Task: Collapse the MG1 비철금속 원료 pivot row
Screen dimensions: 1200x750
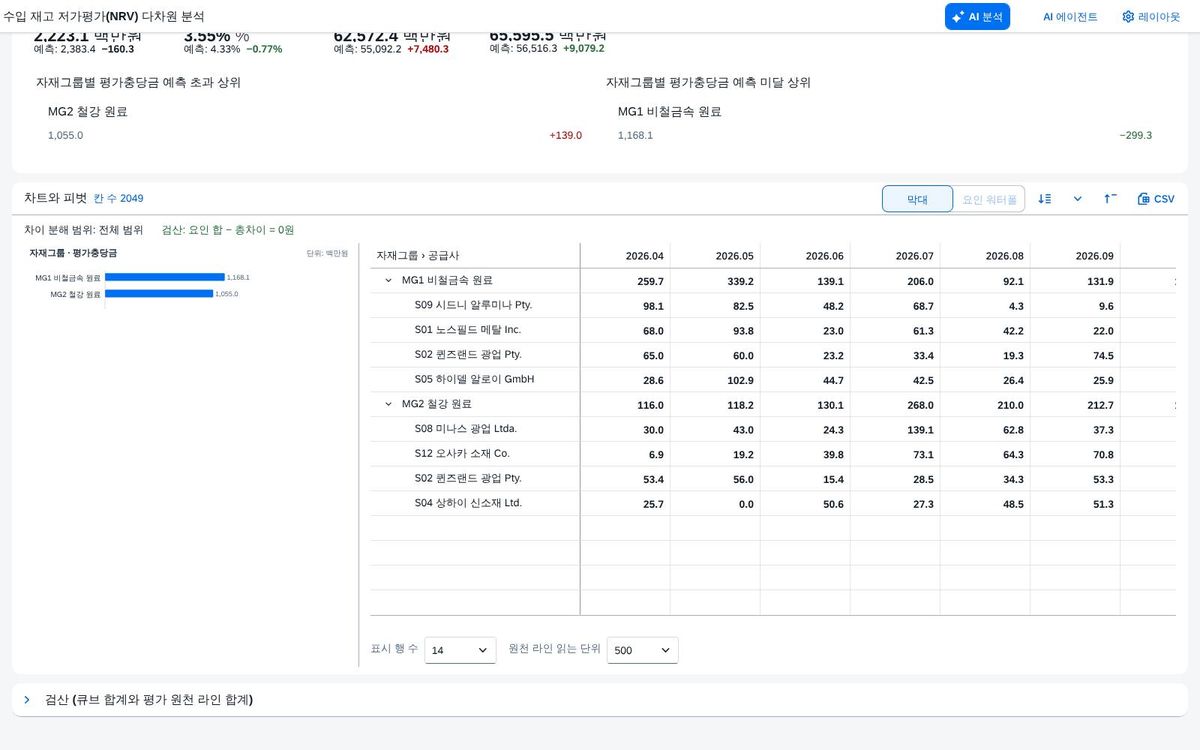Action: click(389, 281)
